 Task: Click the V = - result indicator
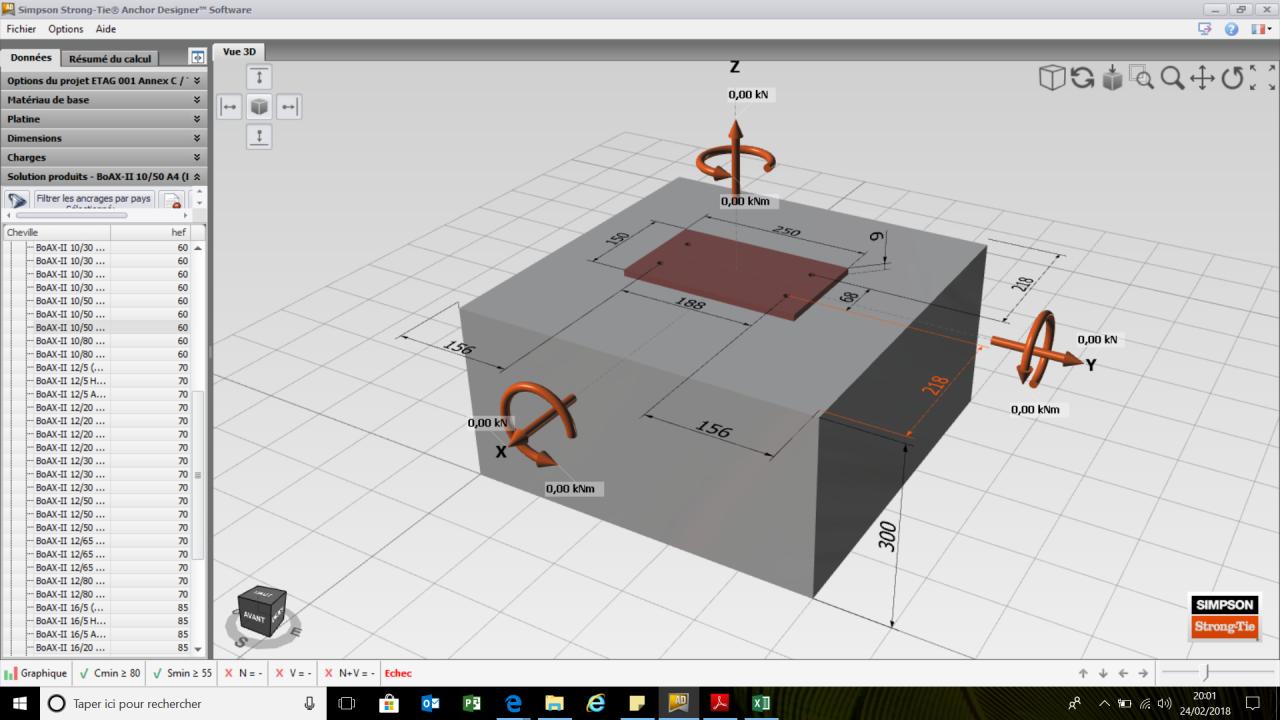[x=293, y=673]
